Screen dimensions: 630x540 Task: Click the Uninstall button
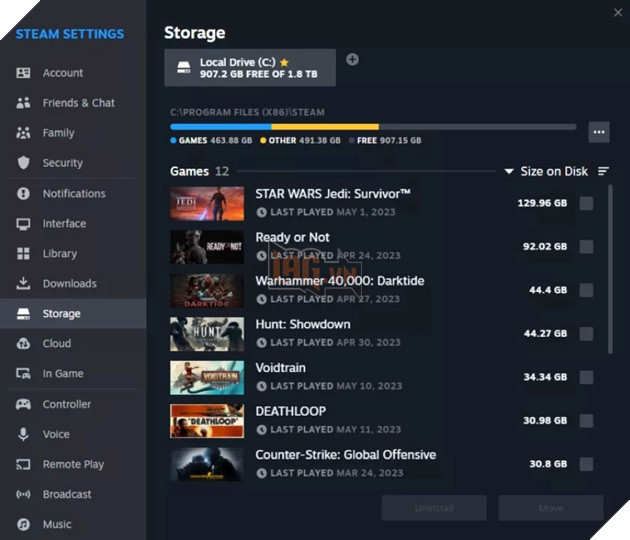[x=434, y=508]
